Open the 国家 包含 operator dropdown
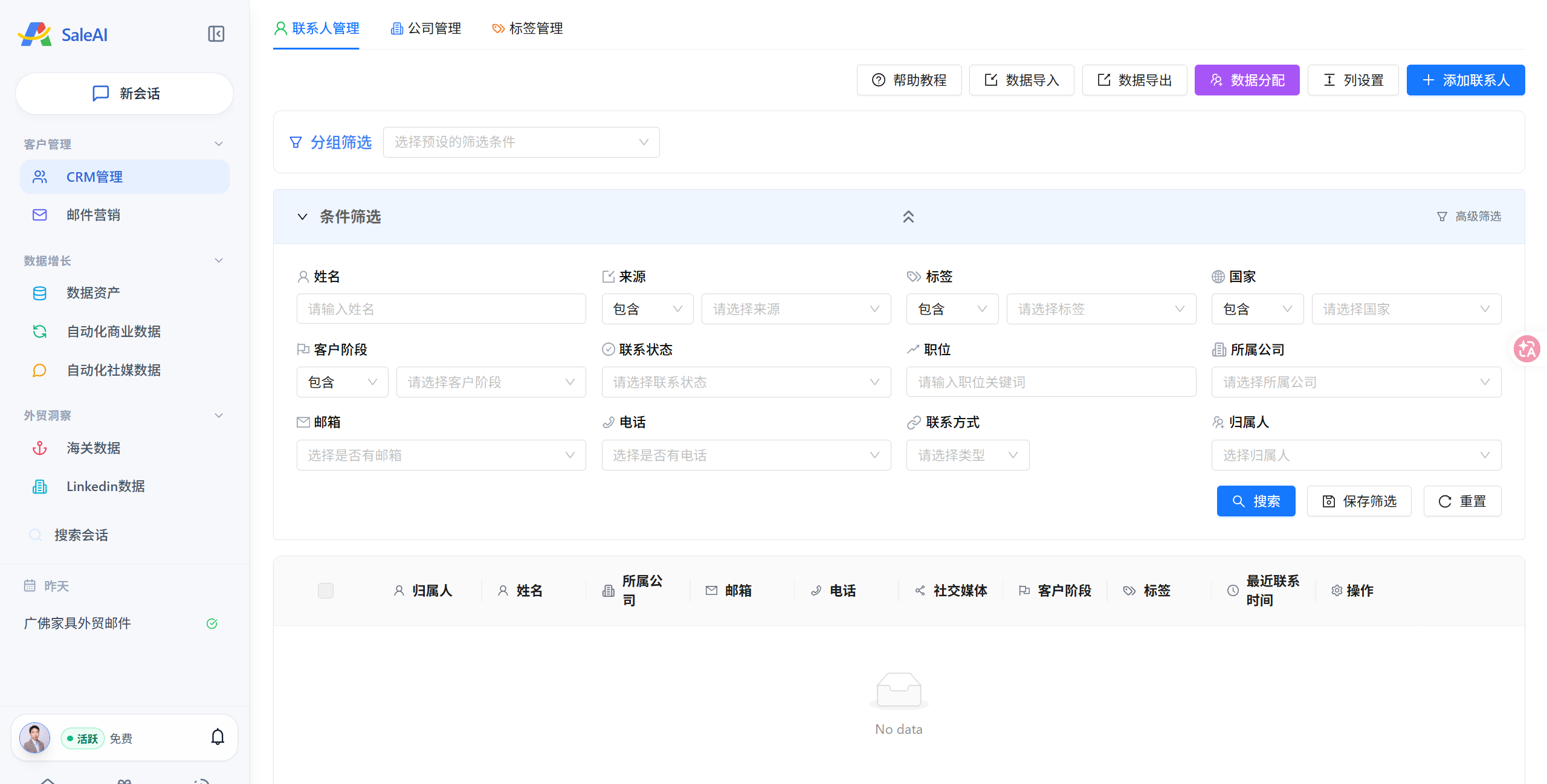This screenshot has height=784, width=1547. [1258, 309]
